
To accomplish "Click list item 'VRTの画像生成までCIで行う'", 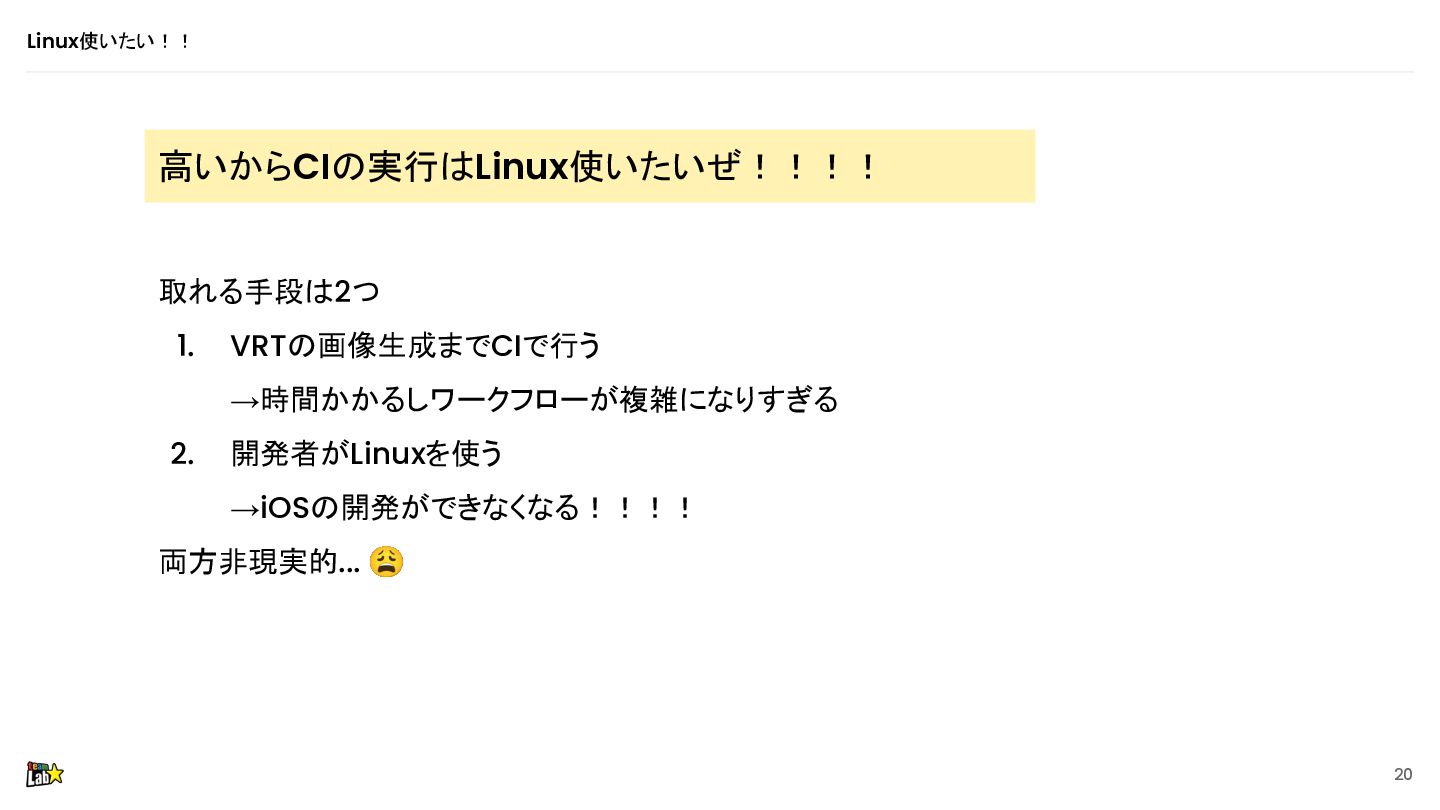I will (417, 346).
